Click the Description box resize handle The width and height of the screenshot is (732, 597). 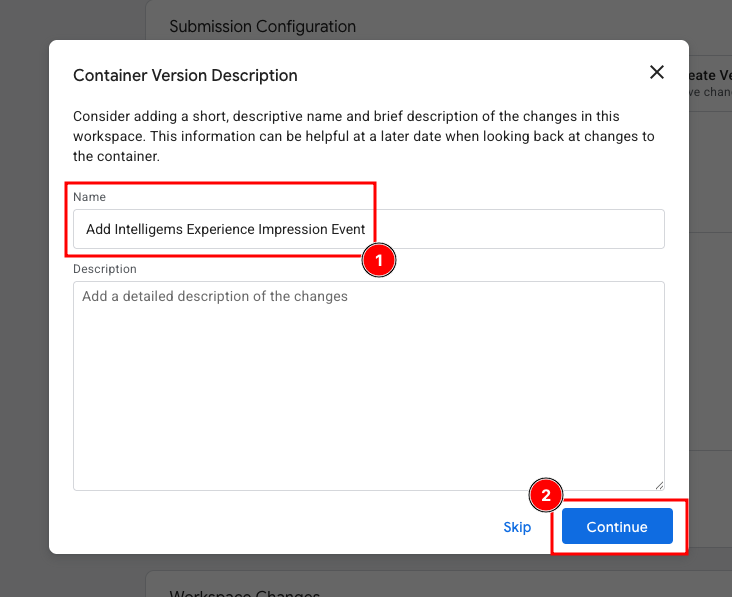point(659,485)
